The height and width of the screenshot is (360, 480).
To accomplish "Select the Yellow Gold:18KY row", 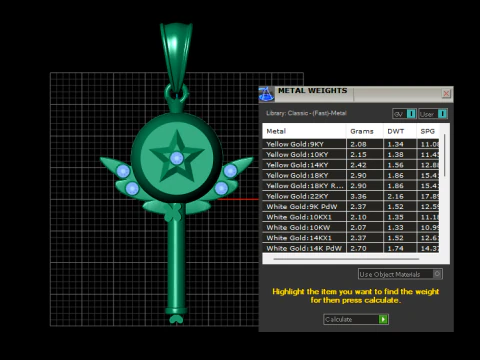I will [x=351, y=175].
